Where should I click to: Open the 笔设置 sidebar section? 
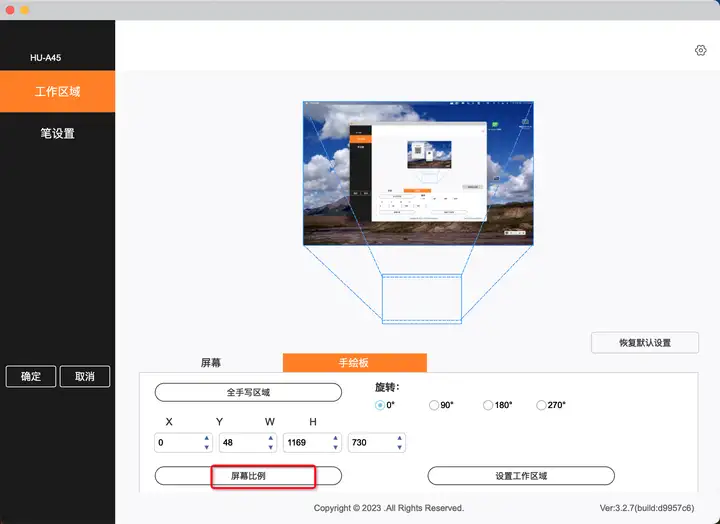[x=57, y=134]
